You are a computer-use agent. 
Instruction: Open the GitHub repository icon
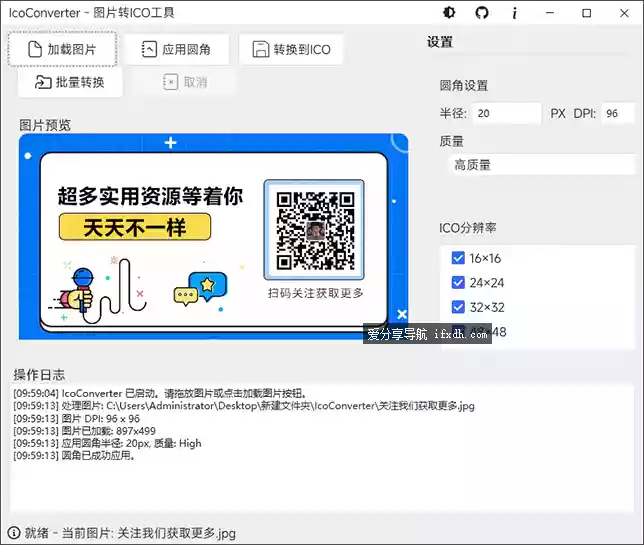482,13
